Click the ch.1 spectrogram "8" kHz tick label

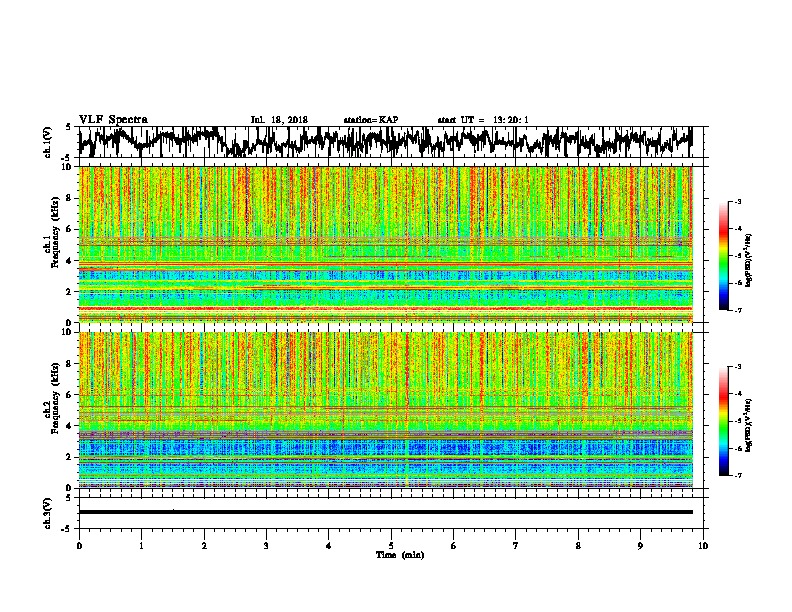point(69,198)
